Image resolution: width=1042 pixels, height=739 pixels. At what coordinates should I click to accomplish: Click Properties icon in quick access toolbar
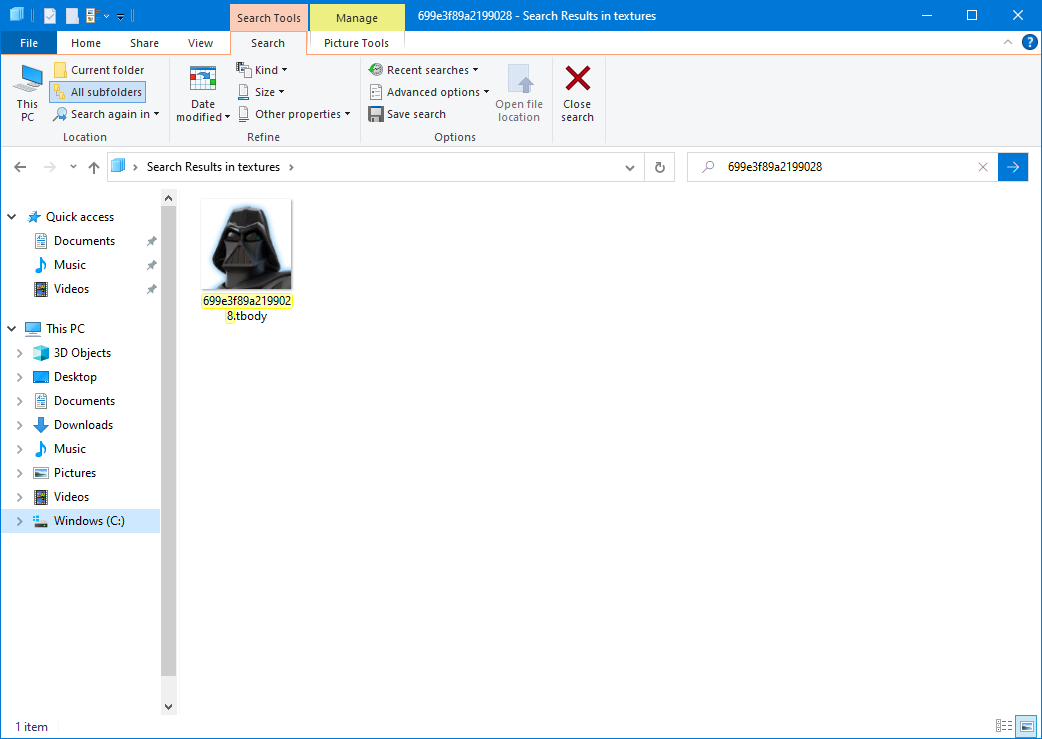(x=50, y=15)
